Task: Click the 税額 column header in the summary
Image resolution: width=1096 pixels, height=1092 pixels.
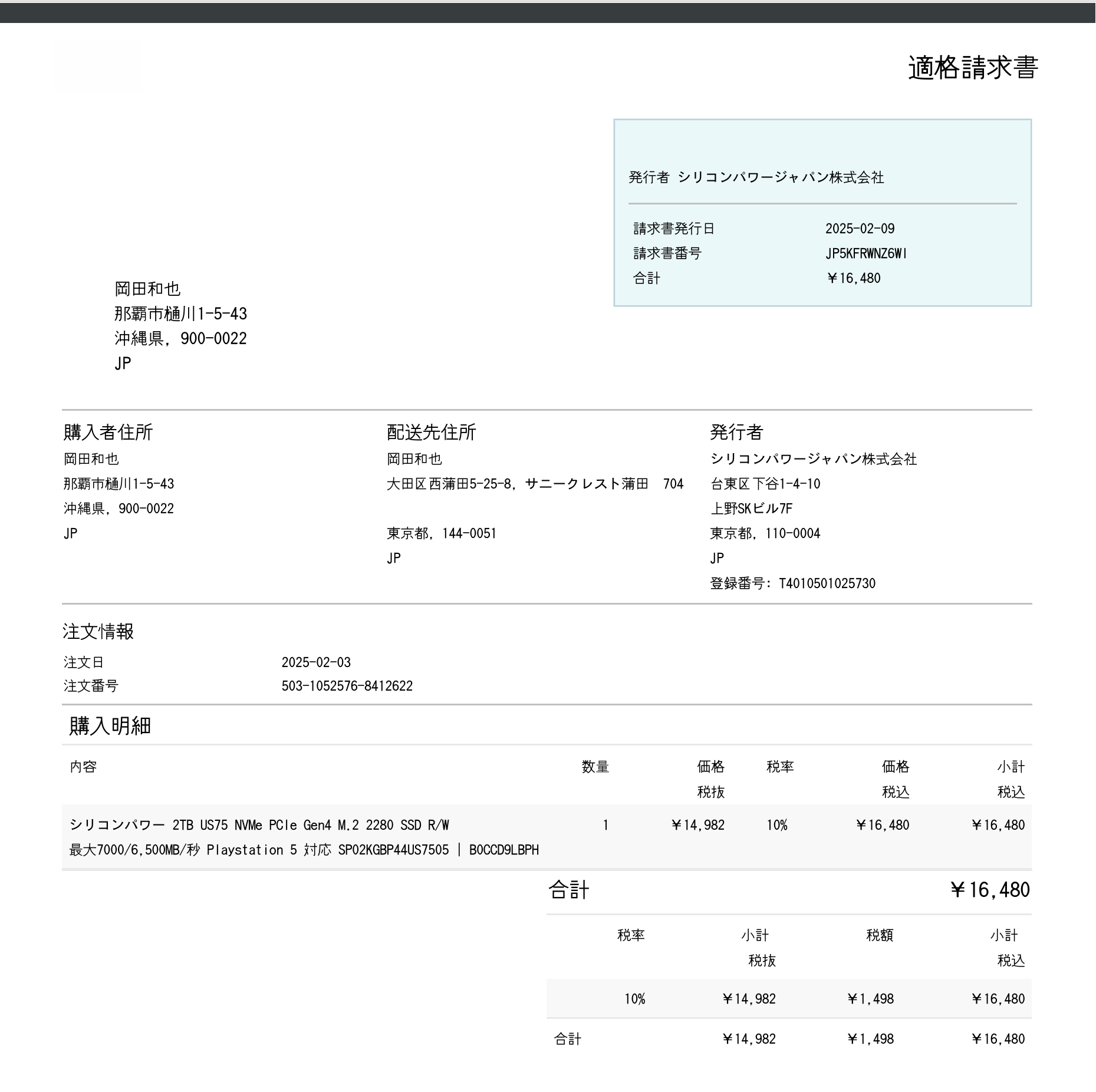Action: click(879, 935)
